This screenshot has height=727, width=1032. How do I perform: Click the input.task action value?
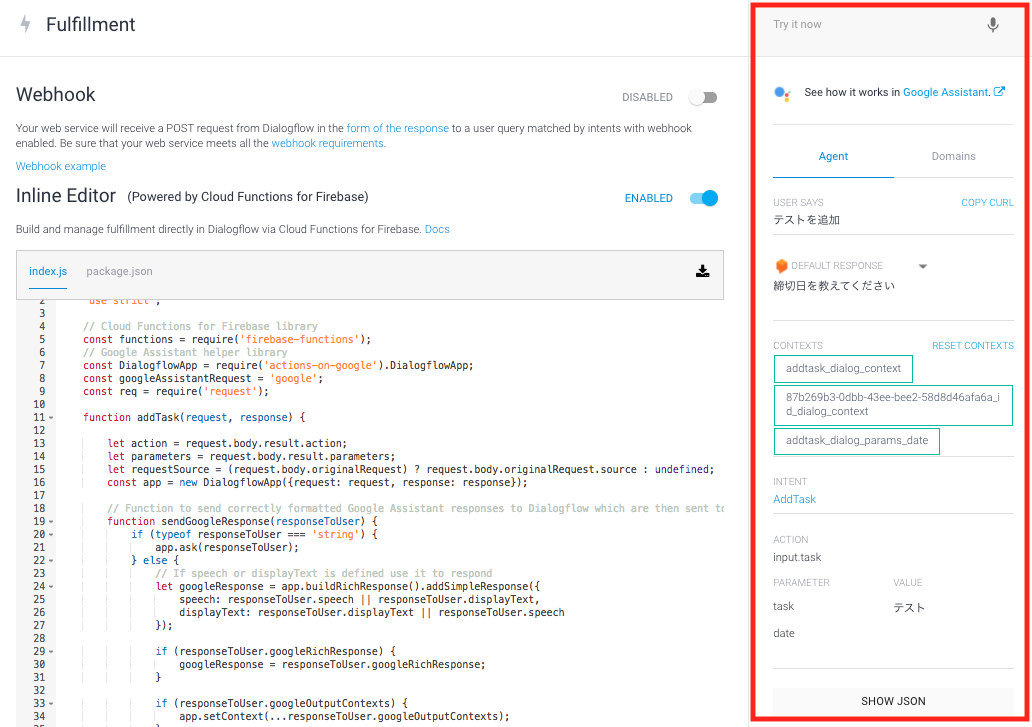tap(797, 557)
